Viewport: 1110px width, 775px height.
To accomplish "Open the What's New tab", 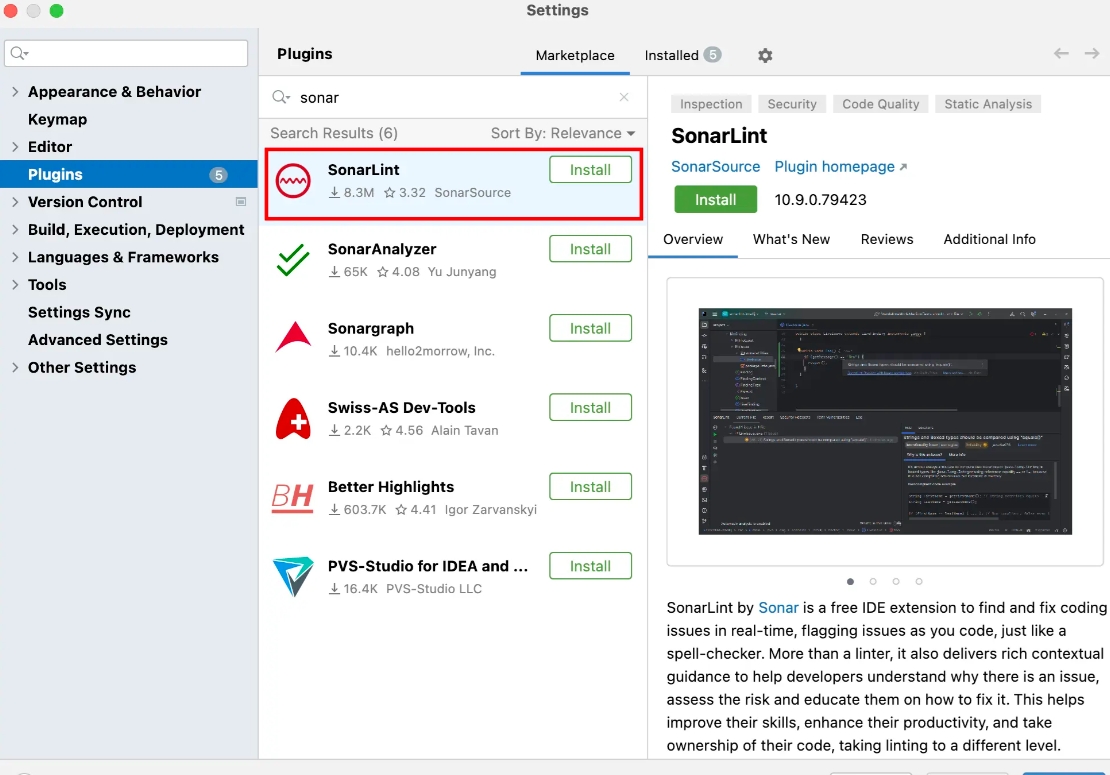I will [791, 239].
